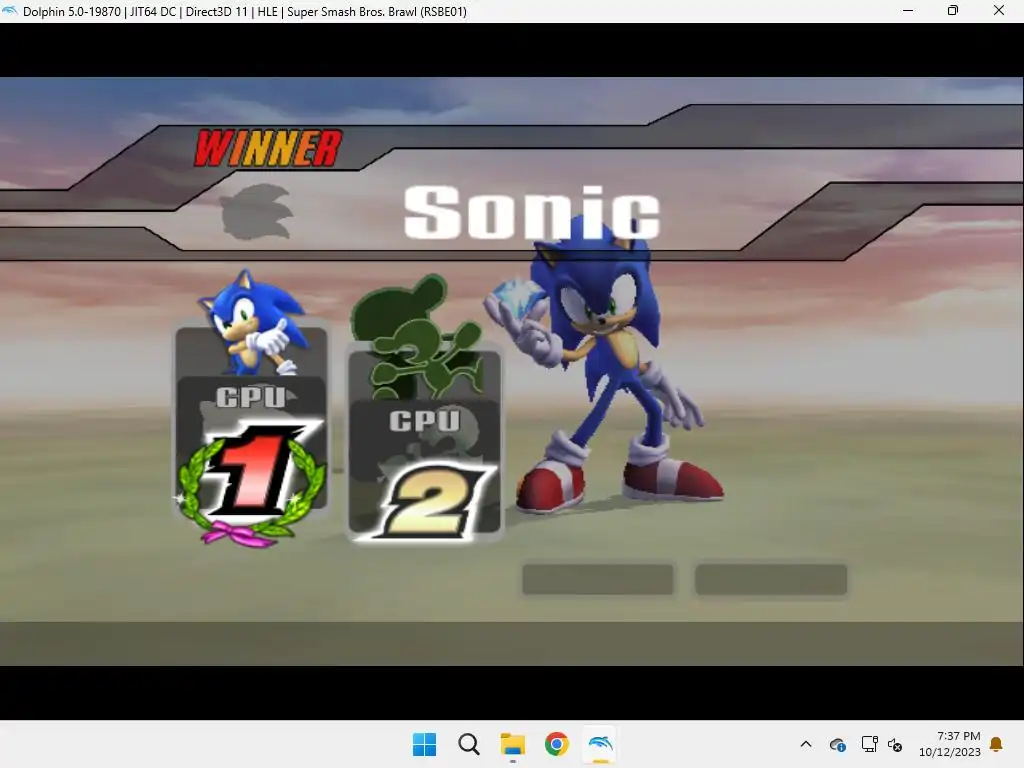
Task: Launch Google Chrome from the taskbar
Action: pos(556,744)
